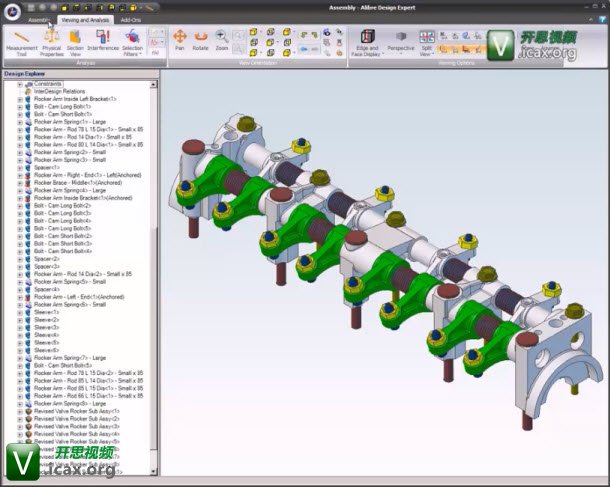Switch to the Assembly ribbon tab
Viewport: 610px width, 487px height.
39,20
